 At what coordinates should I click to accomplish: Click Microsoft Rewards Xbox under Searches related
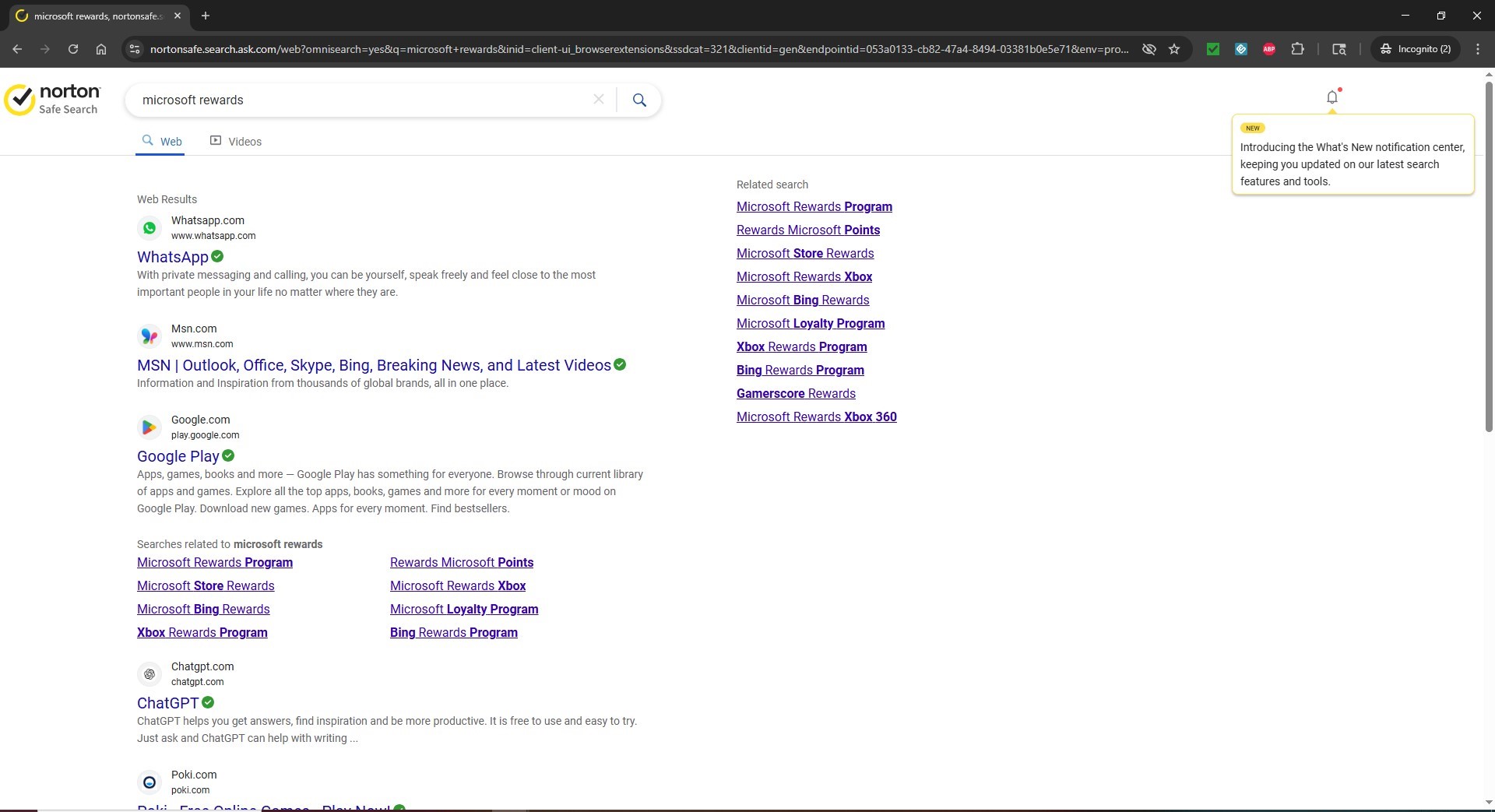(458, 585)
